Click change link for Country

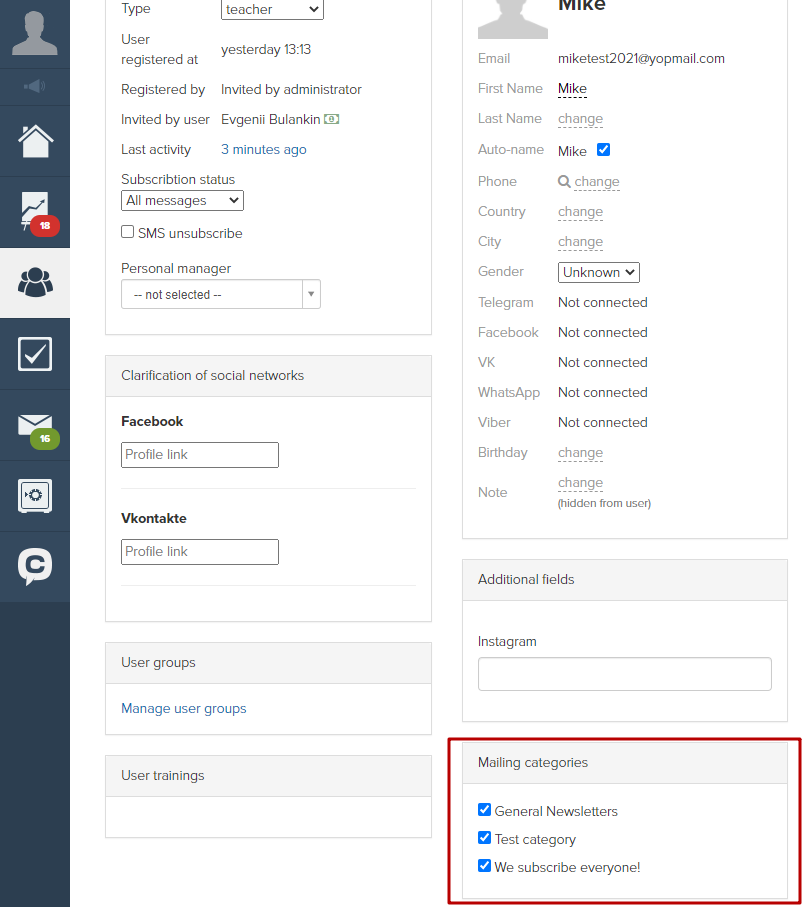580,212
